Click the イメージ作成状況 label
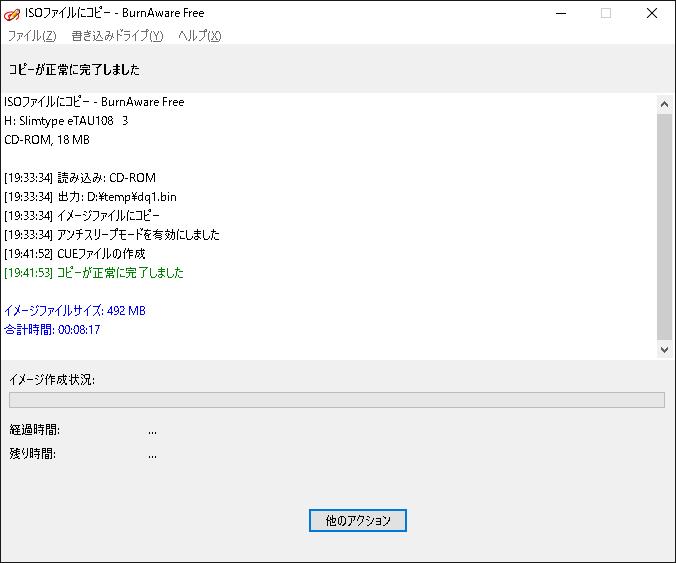Image resolution: width=676 pixels, height=563 pixels. coord(52,380)
